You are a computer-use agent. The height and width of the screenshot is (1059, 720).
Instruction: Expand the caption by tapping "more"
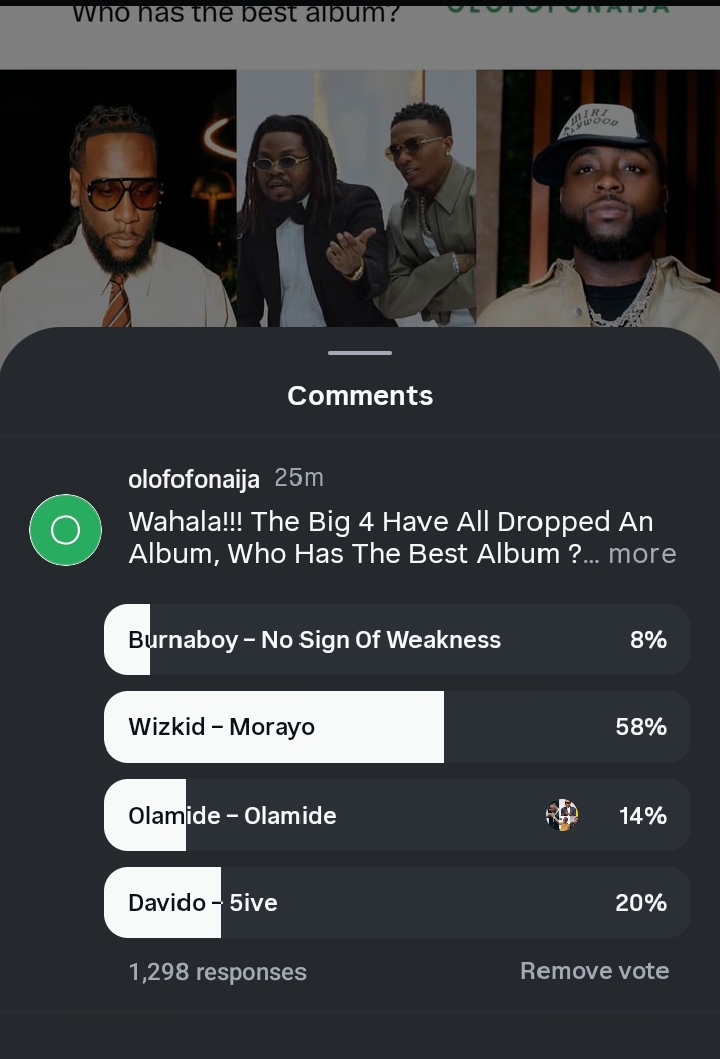(x=642, y=554)
